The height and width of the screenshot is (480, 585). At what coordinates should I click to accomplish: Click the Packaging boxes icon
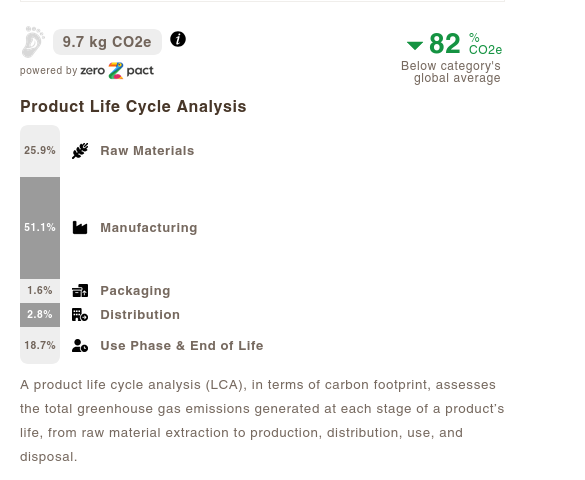coord(80,291)
